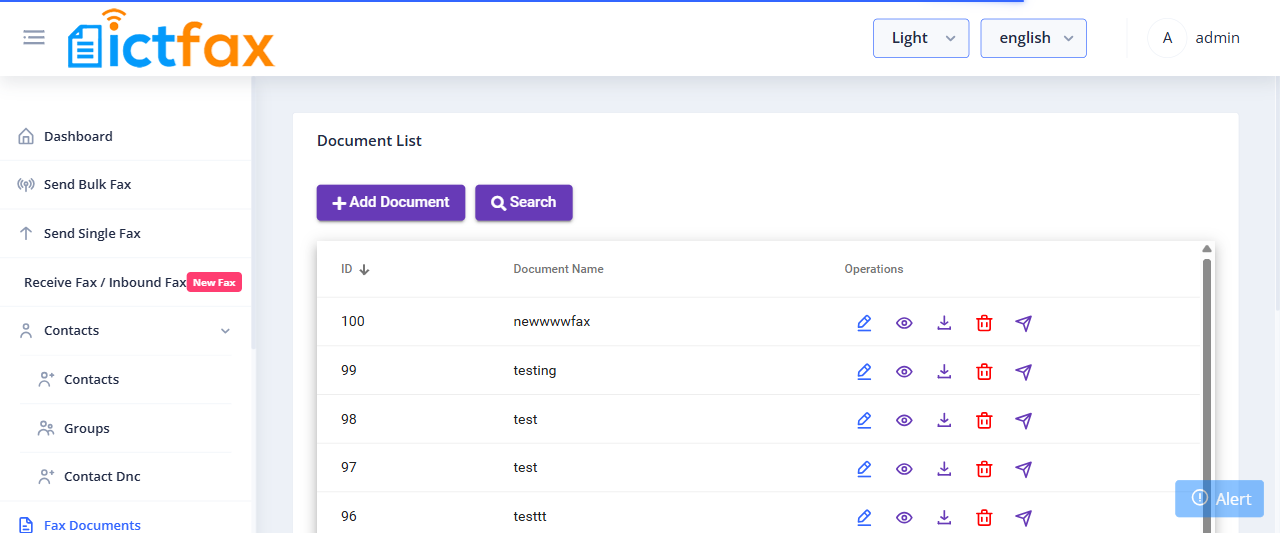Open the admin avatar circle
This screenshot has width=1280, height=533.
[1167, 38]
